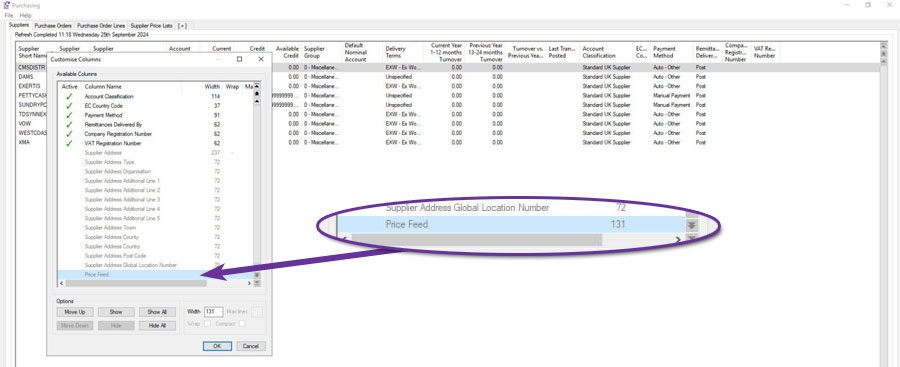Click scroll-to-top arrow of the suppliers grid
This screenshot has height=367, width=900.
(883, 47)
